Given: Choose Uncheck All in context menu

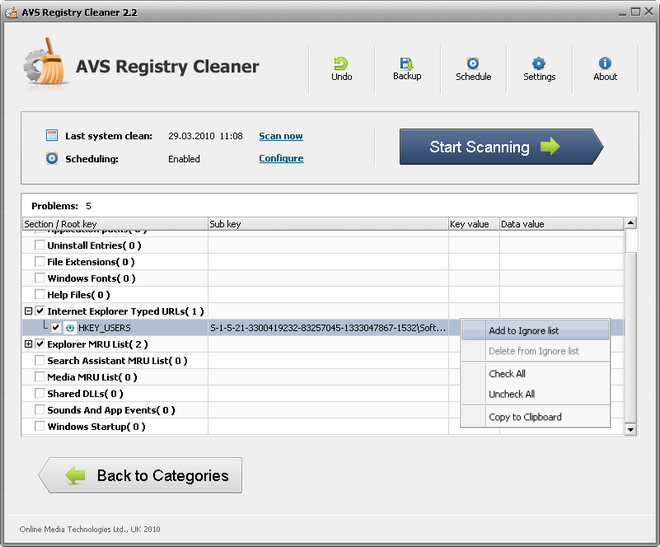Looking at the screenshot, I should point(535,394).
